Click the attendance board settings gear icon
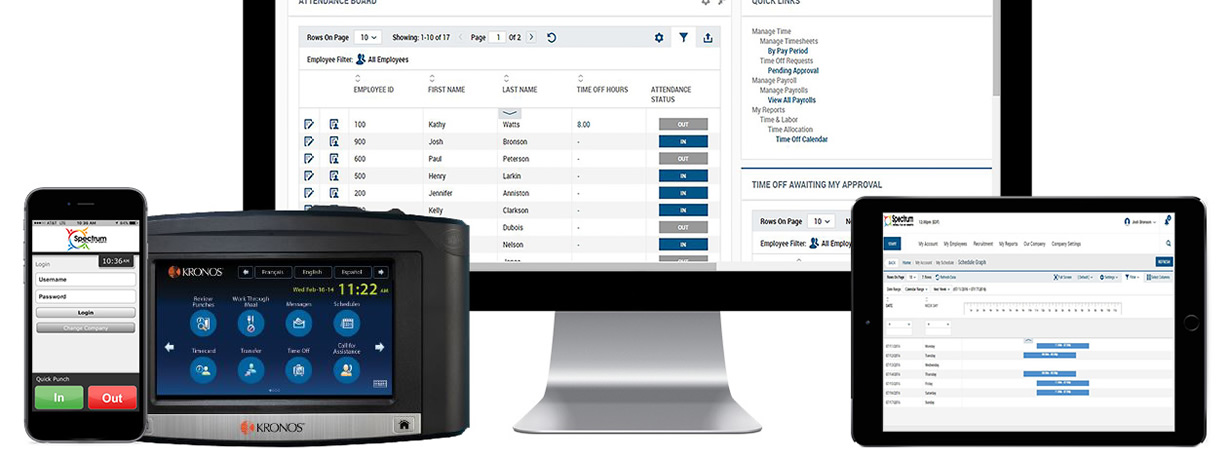This screenshot has width=1230, height=460. coord(659,38)
